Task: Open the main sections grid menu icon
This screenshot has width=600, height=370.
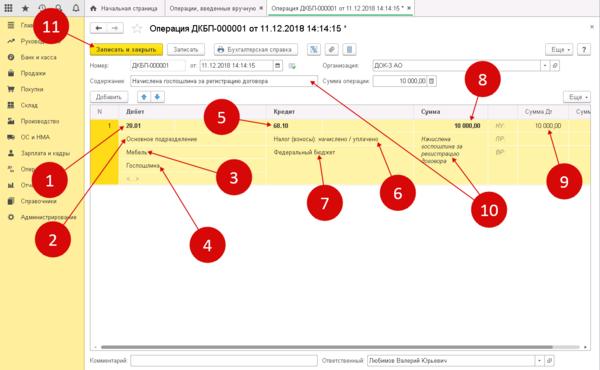Action: [x=8, y=8]
